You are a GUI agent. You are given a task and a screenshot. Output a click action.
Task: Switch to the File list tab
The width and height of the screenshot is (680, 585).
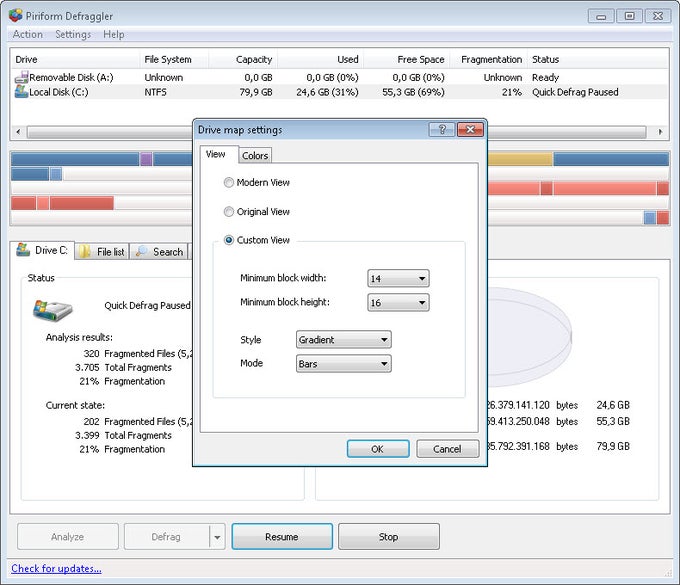click(x=102, y=252)
